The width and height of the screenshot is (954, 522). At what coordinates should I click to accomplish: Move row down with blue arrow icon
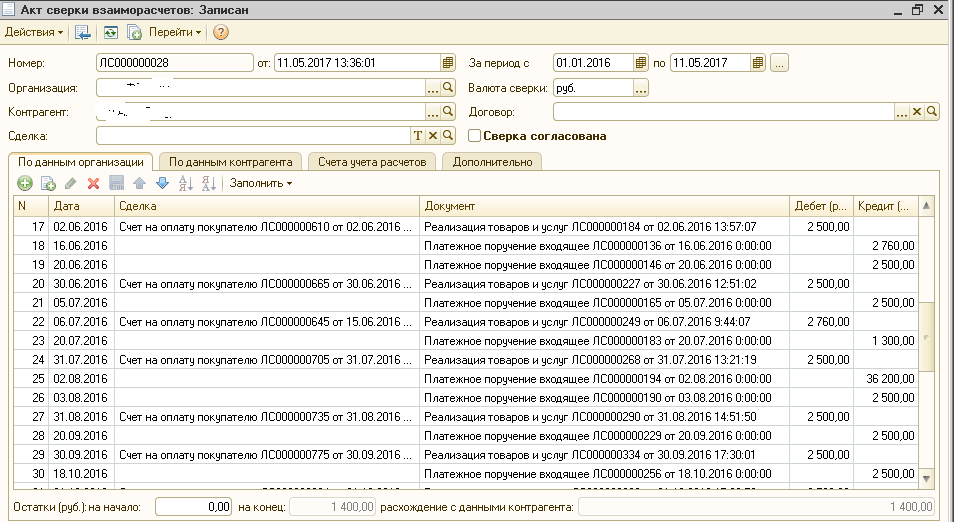click(x=162, y=183)
